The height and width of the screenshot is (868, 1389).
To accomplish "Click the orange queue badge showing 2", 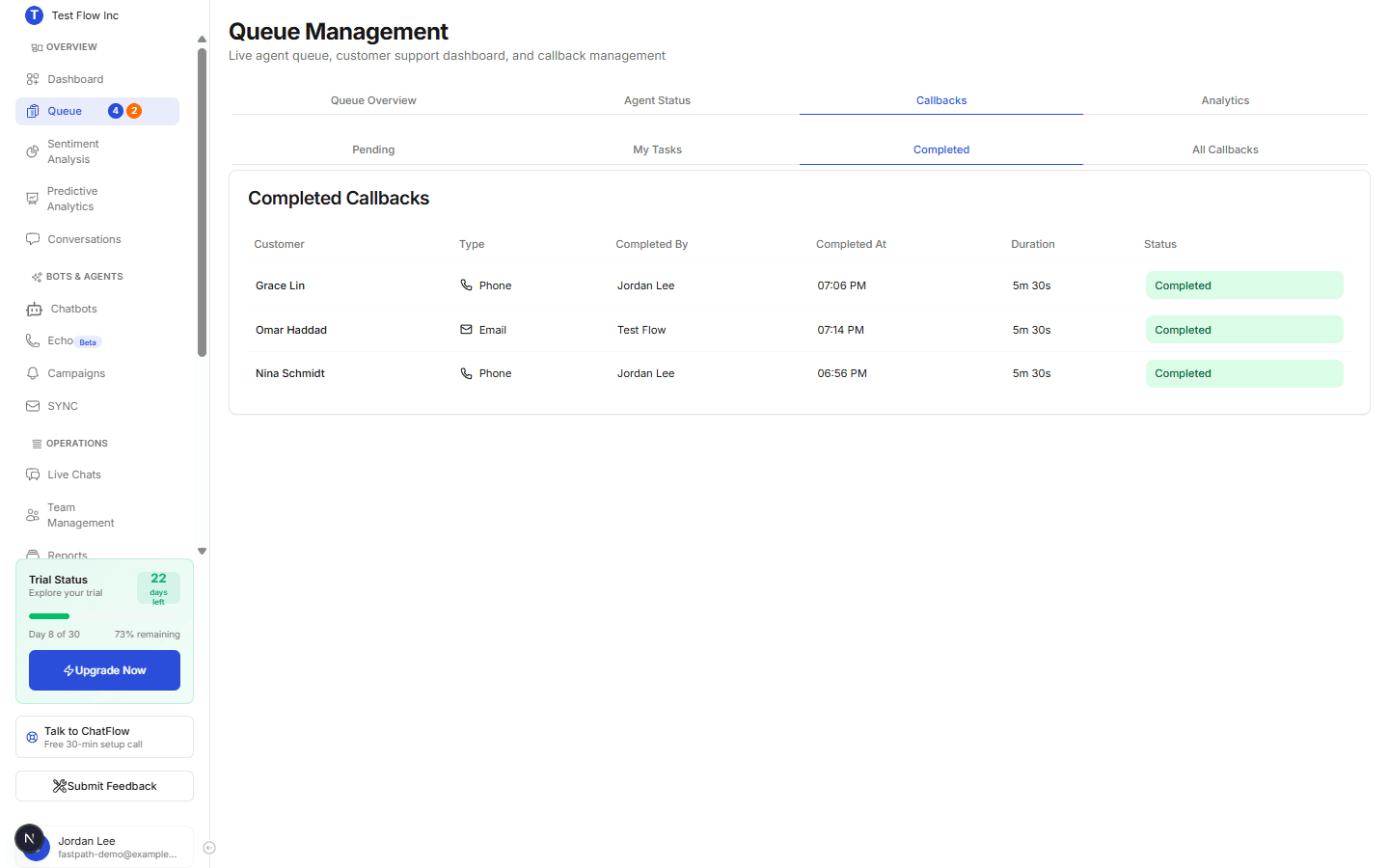I will [x=134, y=111].
